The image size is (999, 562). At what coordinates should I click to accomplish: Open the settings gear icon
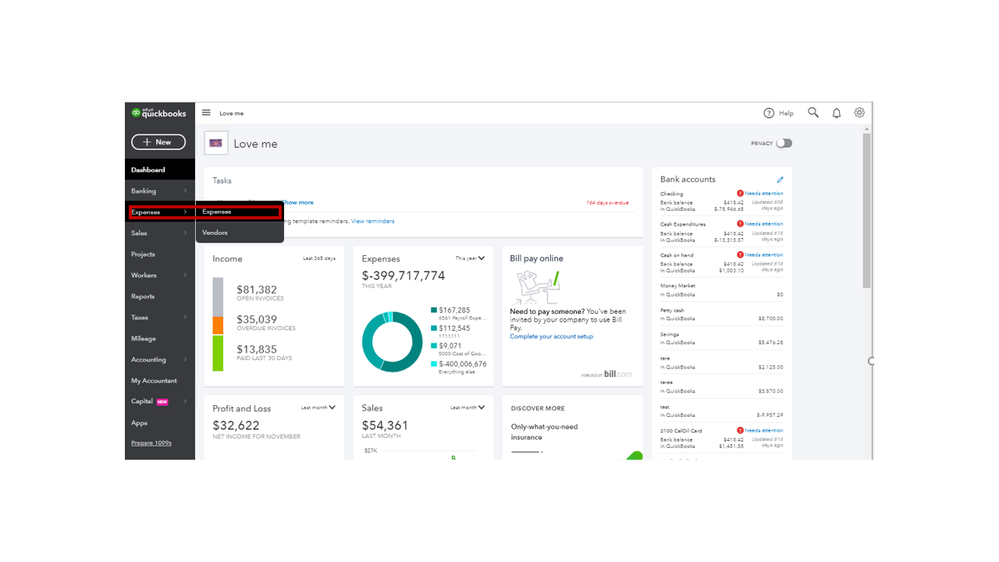859,113
